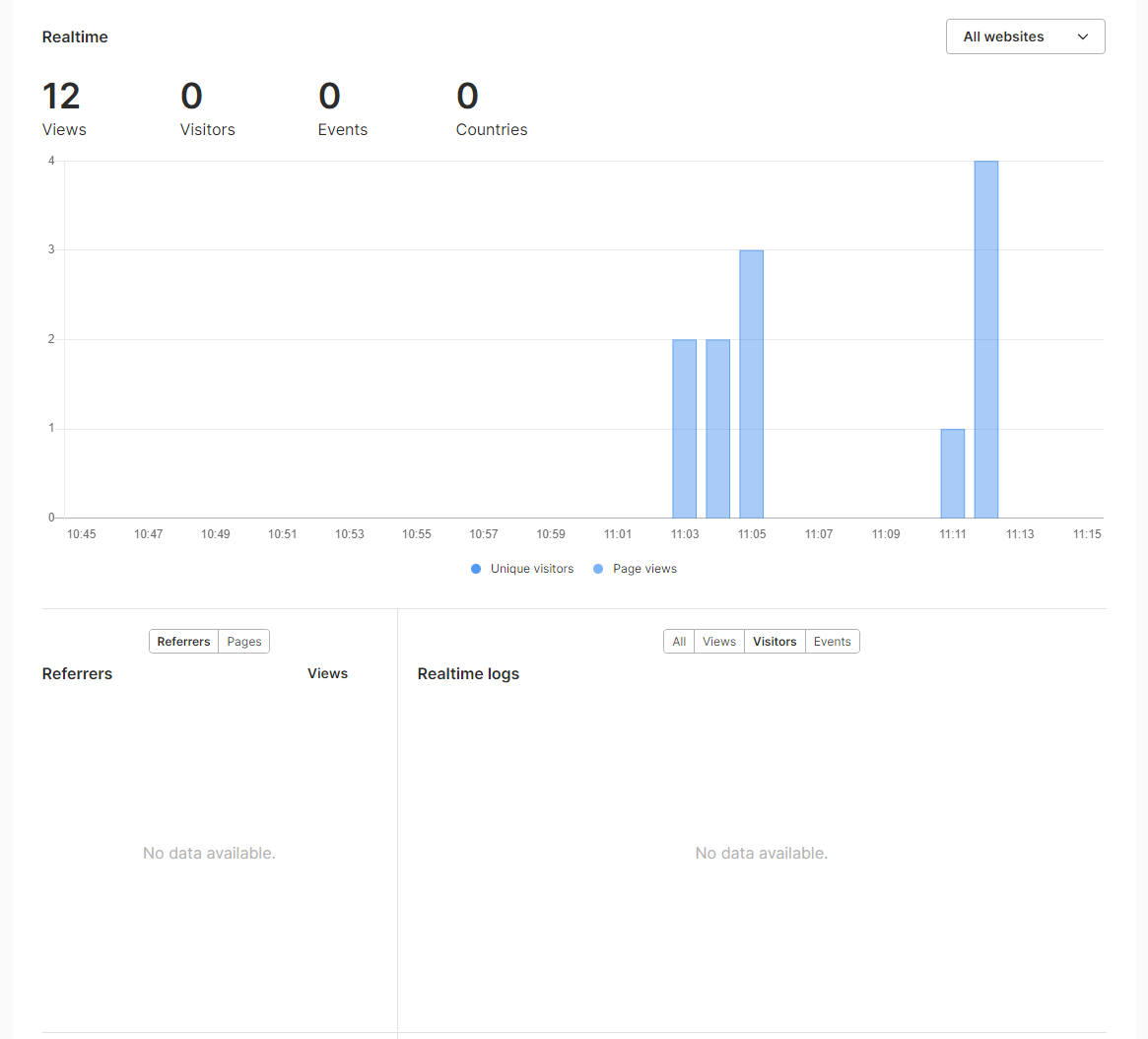The width and height of the screenshot is (1148, 1039).
Task: Switch to the Pages tab
Action: pyautogui.click(x=243, y=642)
